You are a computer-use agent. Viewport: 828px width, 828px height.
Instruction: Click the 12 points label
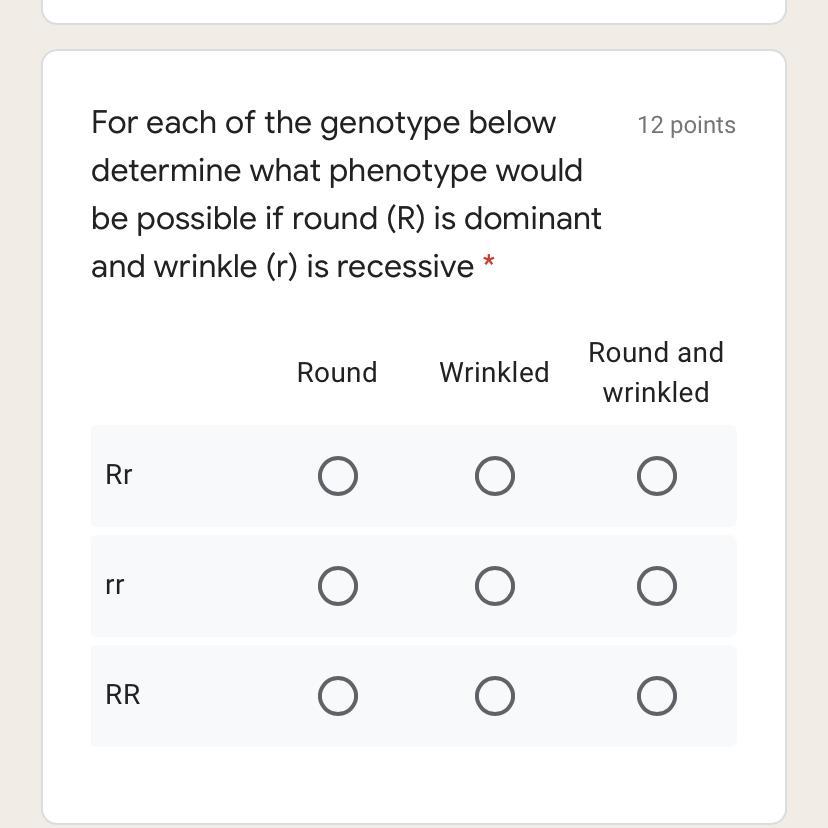click(x=686, y=125)
